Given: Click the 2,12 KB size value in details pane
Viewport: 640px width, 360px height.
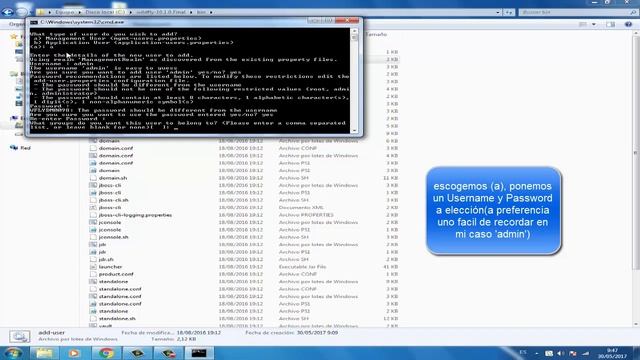Looking at the screenshot, I should coord(186,339).
